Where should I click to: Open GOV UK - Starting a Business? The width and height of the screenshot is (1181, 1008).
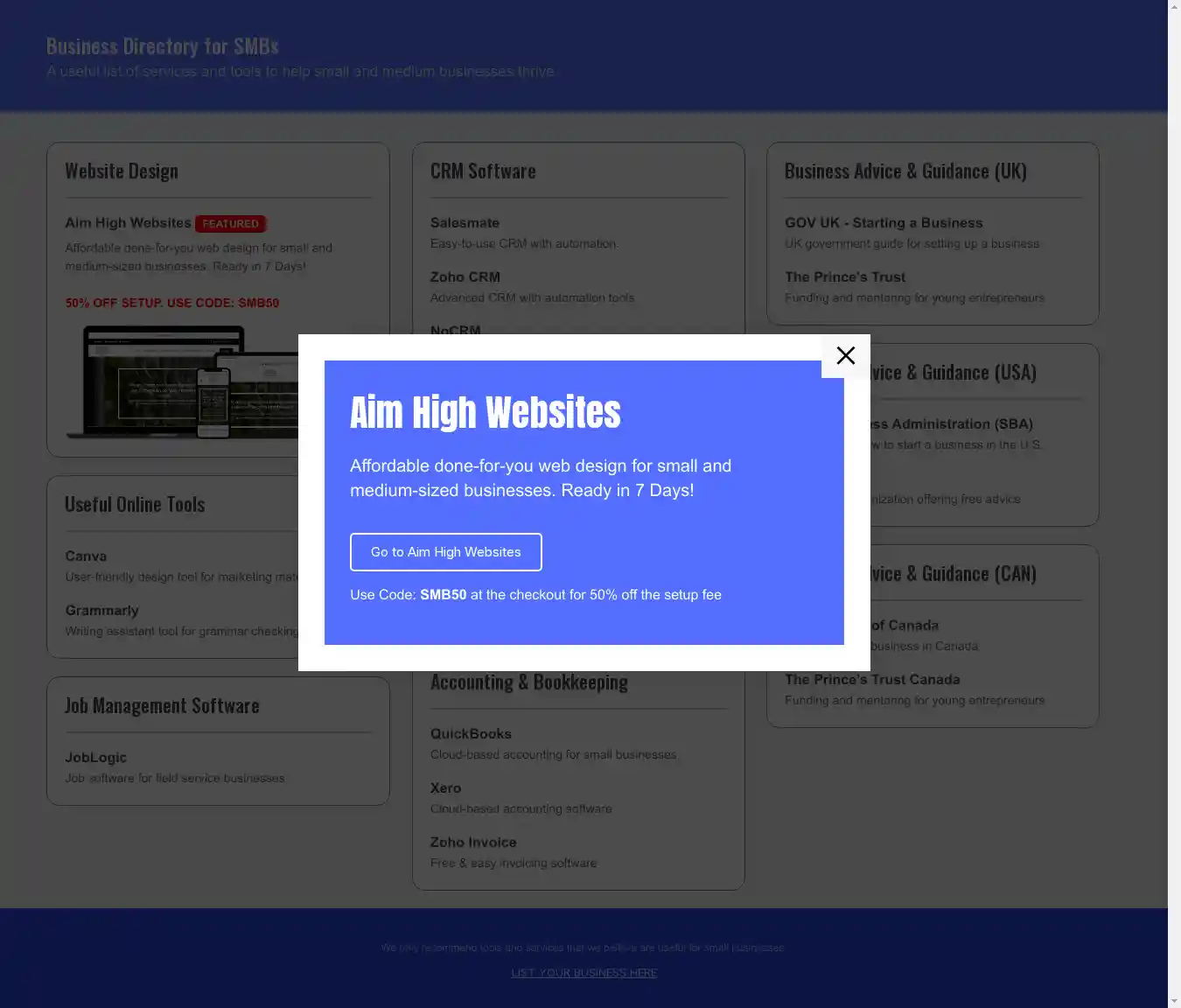(x=883, y=223)
